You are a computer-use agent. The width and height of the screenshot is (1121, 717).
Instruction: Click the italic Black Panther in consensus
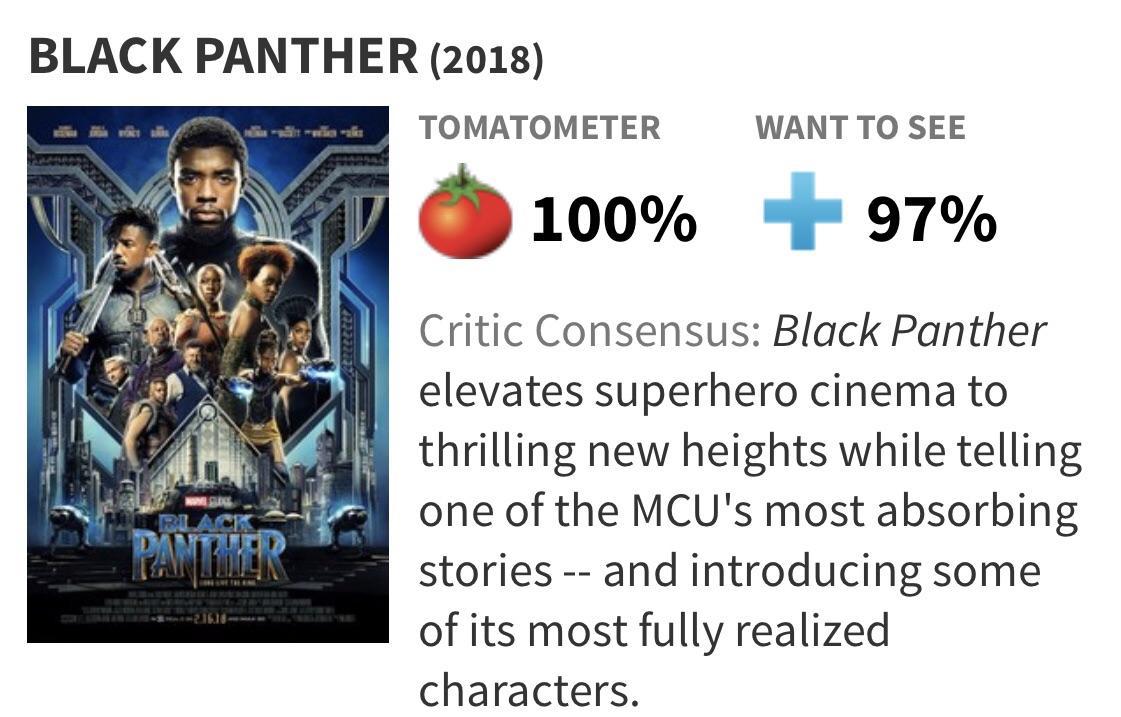tap(909, 331)
